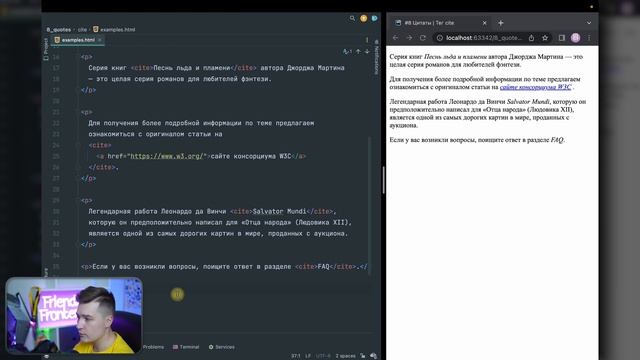This screenshot has width=640, height=360.
Task: Fold the cite tag on line 24
Action: point(78,145)
